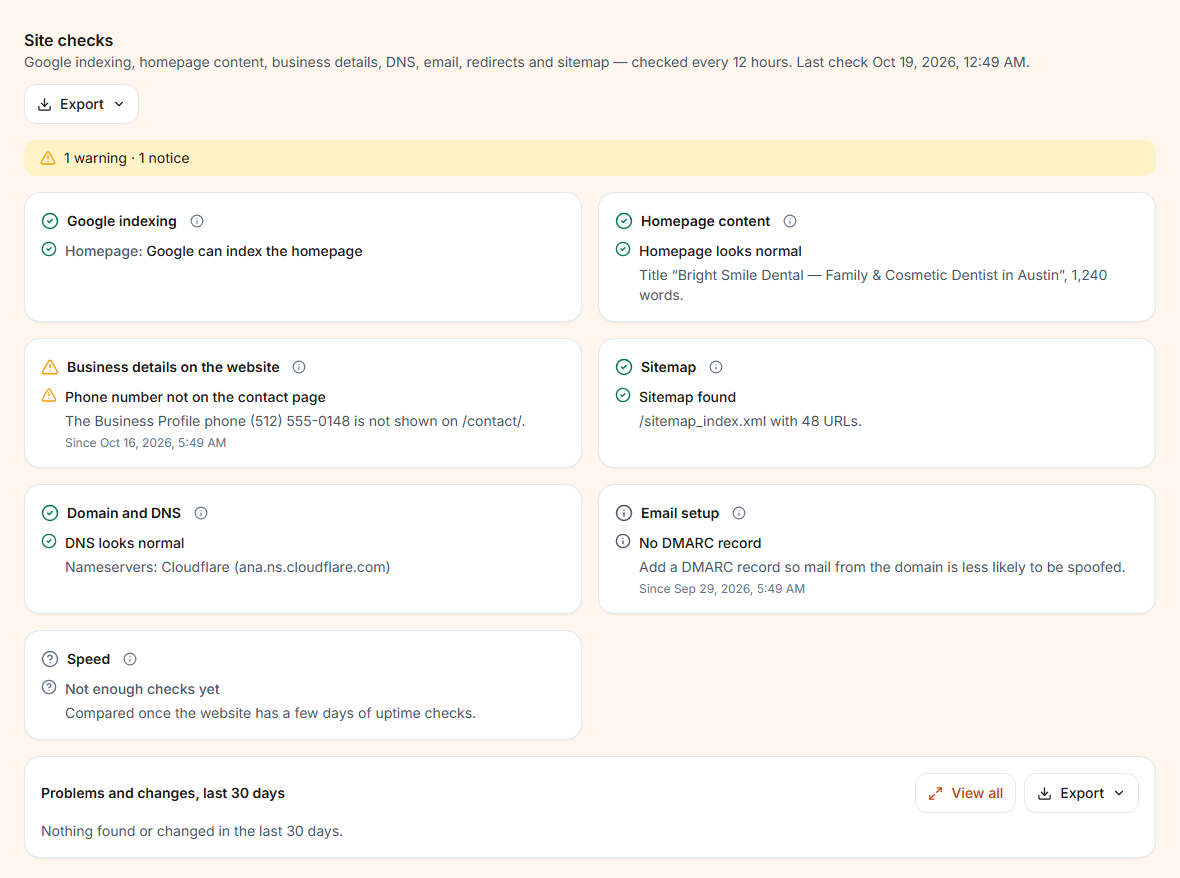Click the check icon beside DNS looks normal
This screenshot has width=1180, height=878.
(49, 541)
